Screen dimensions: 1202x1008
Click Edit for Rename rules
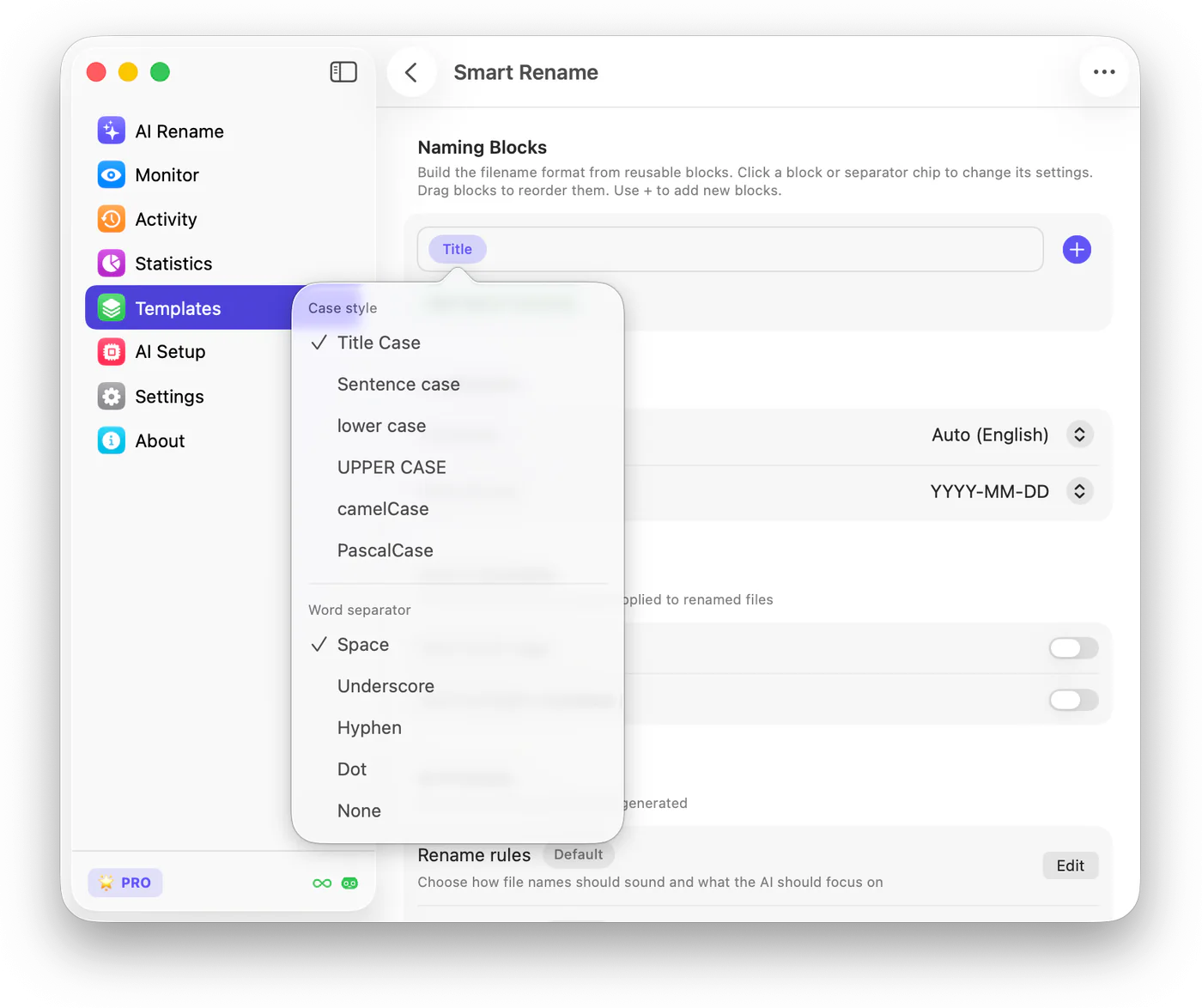[x=1071, y=865]
